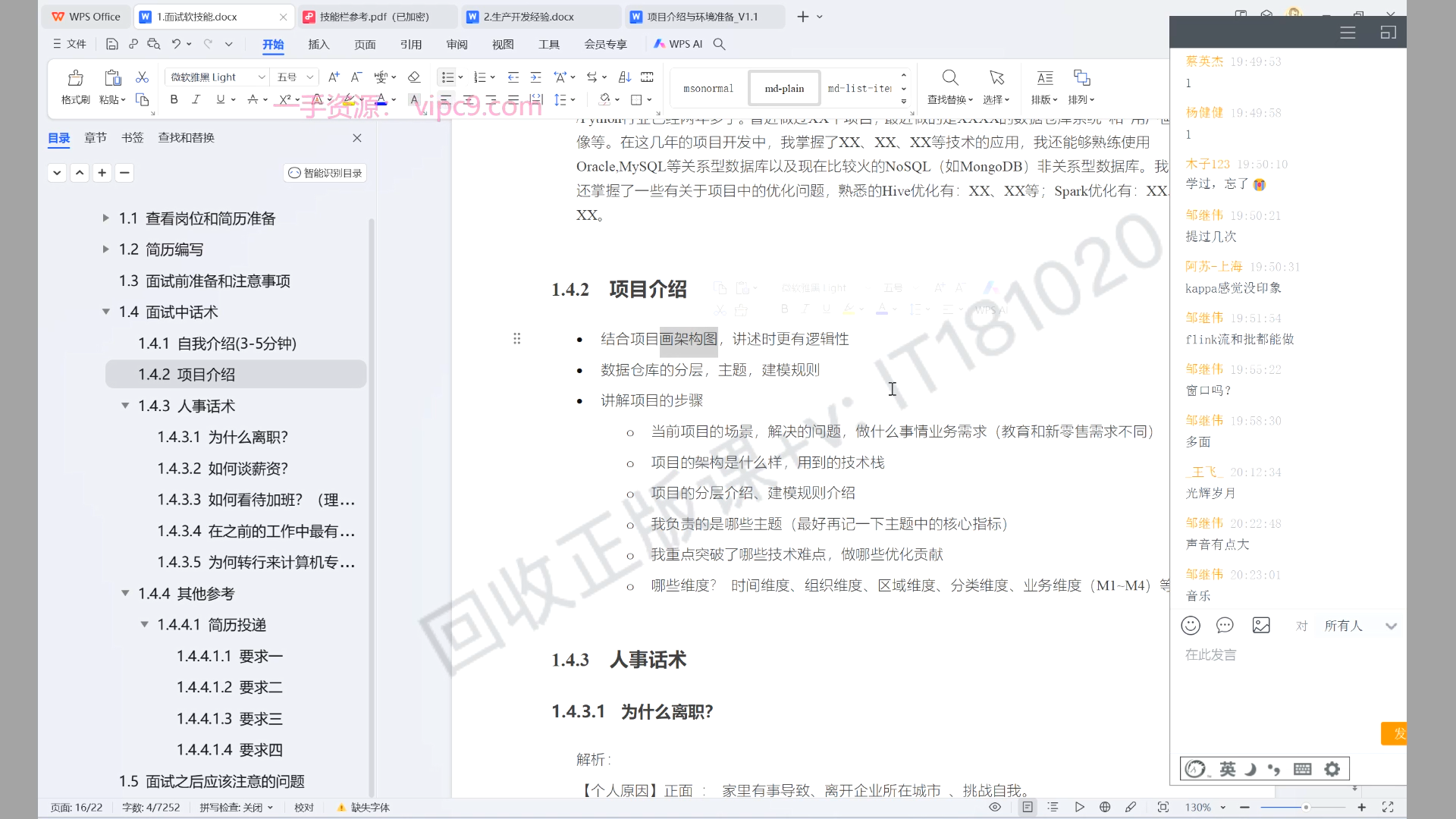The width and height of the screenshot is (1456, 819).
Task: Select outline entry 1.5 面试之后应该注意的问题
Action: pyautogui.click(x=212, y=781)
